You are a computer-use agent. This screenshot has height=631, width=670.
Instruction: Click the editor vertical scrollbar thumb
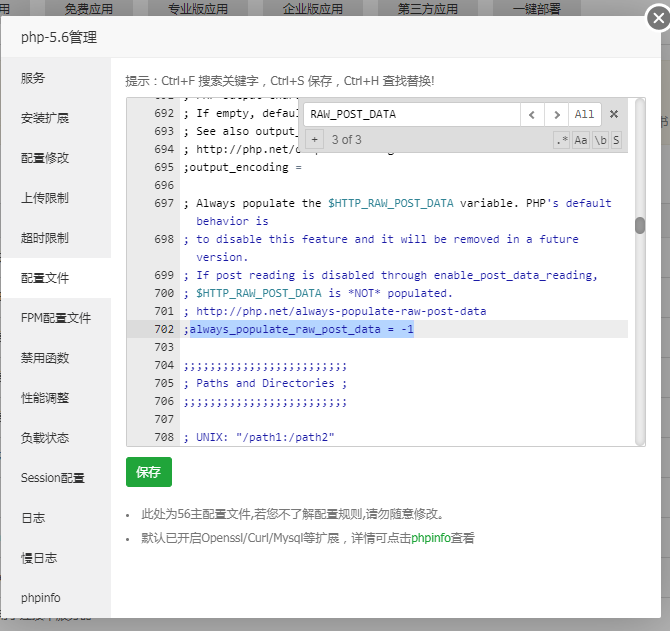click(x=640, y=225)
